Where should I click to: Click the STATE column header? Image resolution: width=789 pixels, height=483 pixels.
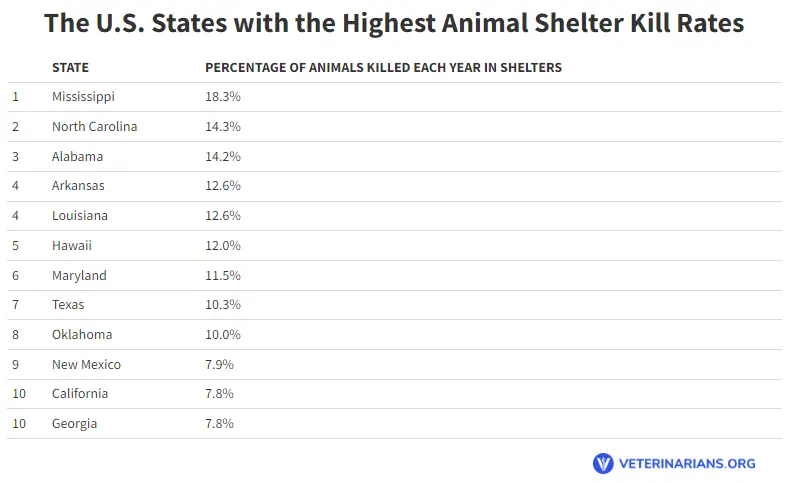70,68
